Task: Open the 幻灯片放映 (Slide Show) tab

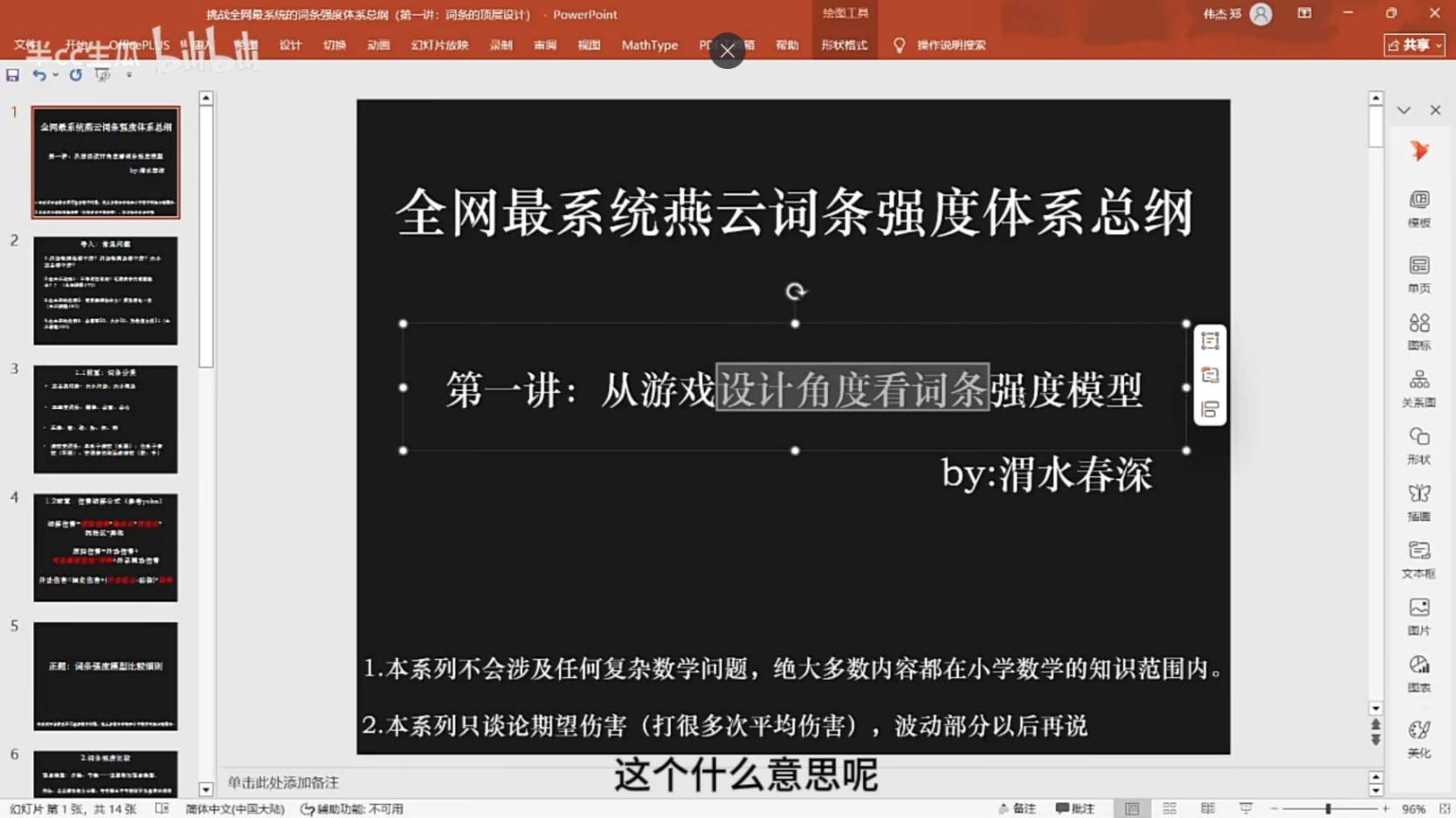Action: point(439,45)
